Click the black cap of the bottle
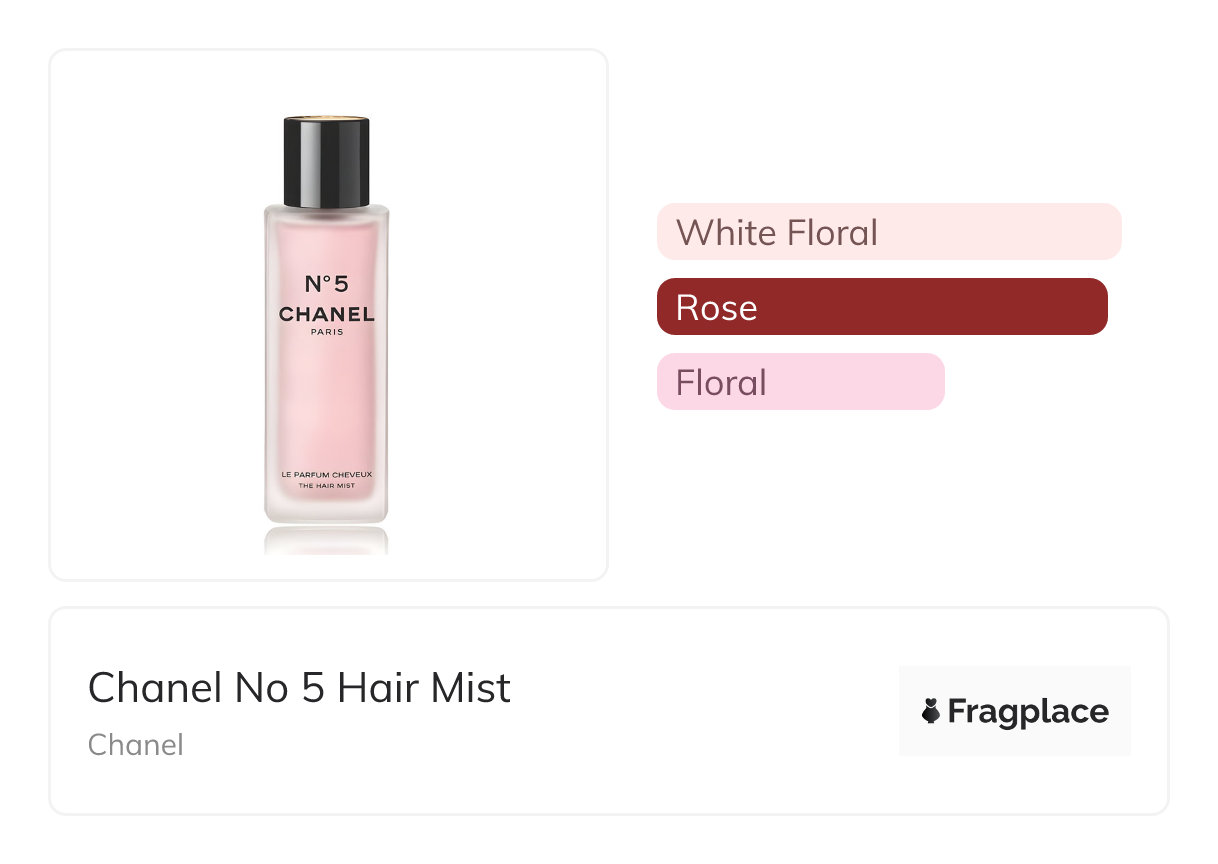1218x864 pixels. point(326,163)
